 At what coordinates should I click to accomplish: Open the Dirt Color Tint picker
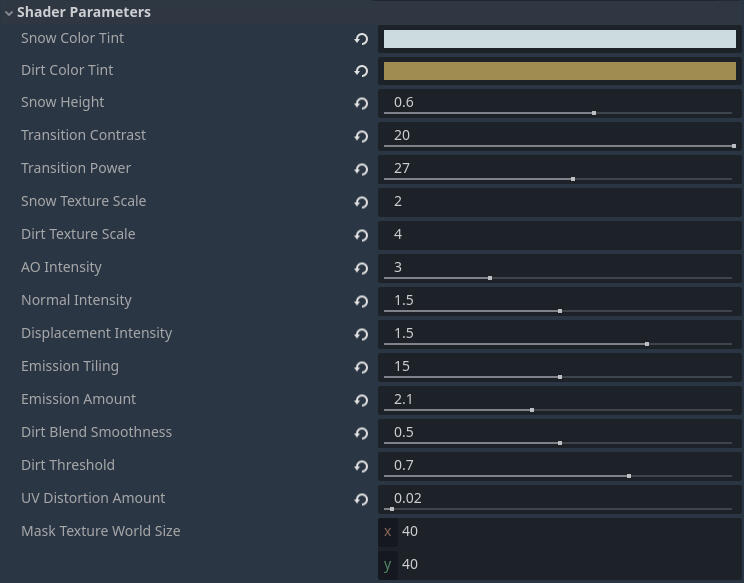pyautogui.click(x=559, y=71)
